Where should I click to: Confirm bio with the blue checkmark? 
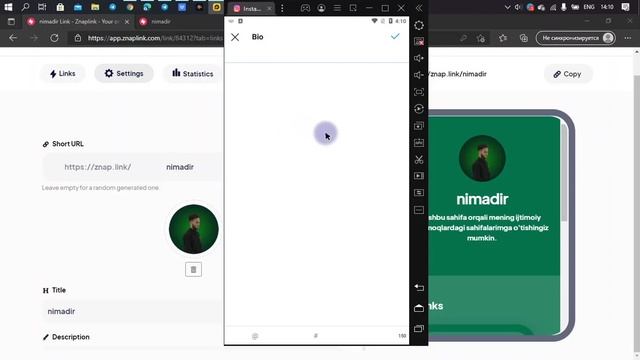pyautogui.click(x=395, y=36)
